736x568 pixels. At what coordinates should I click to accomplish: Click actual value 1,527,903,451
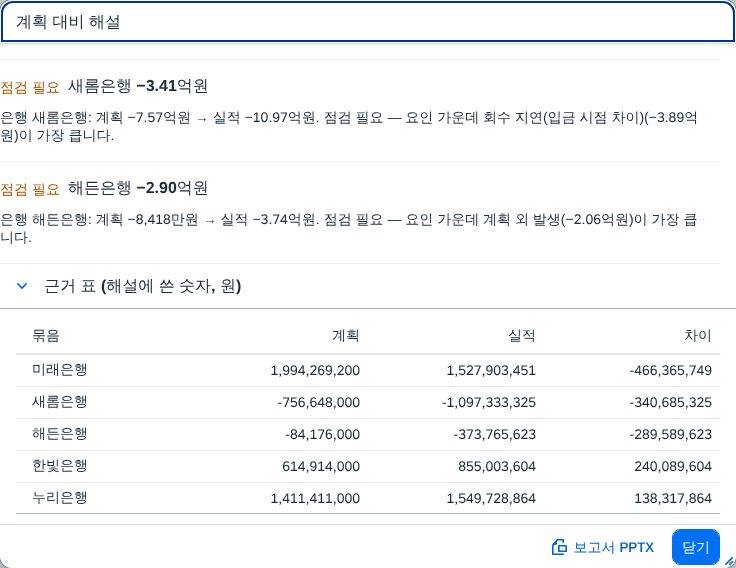pyautogui.click(x=491, y=370)
